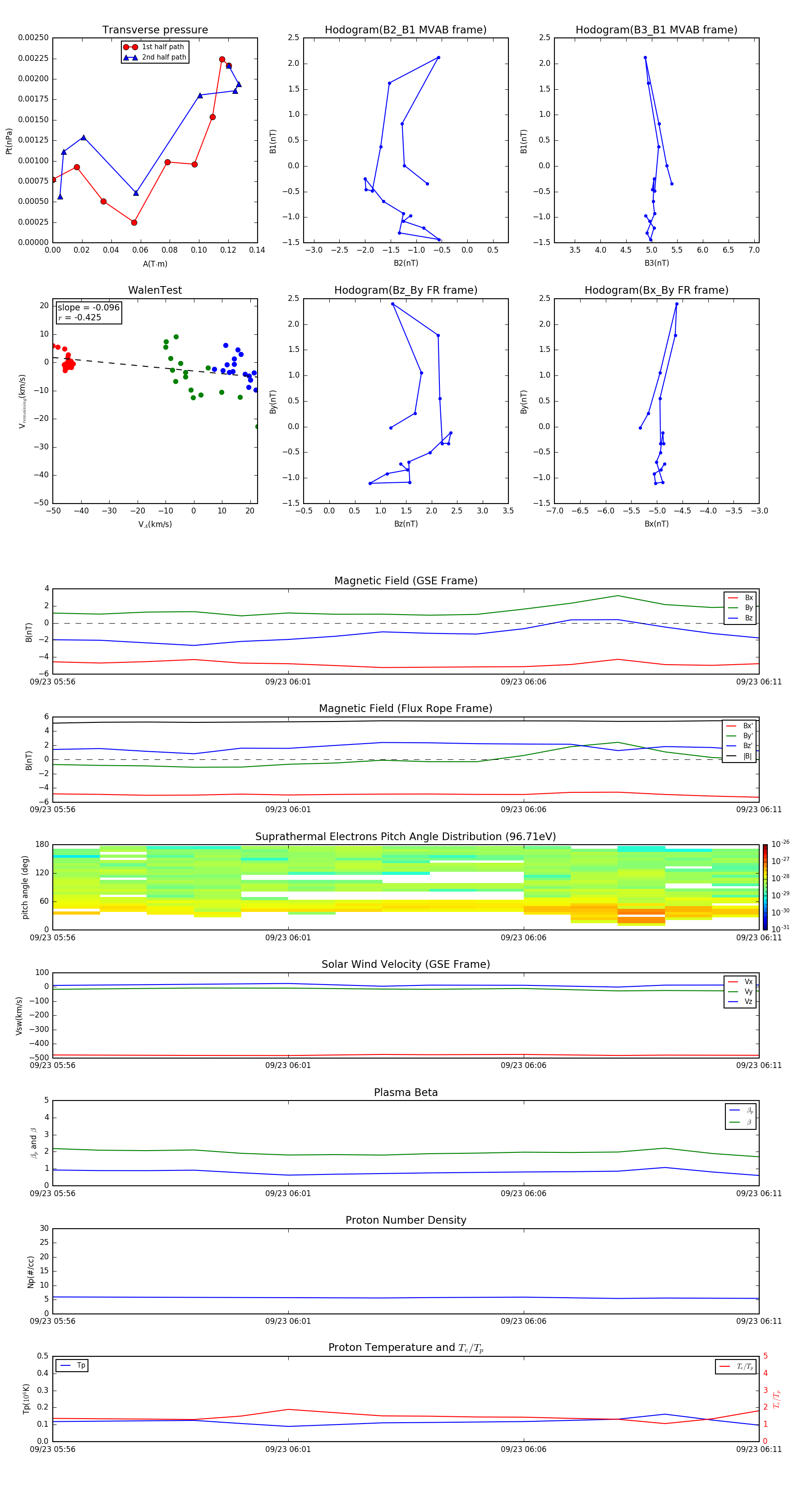
Task: Click the 'Bz' legend entry in GSE panel
Action: click(x=740, y=618)
